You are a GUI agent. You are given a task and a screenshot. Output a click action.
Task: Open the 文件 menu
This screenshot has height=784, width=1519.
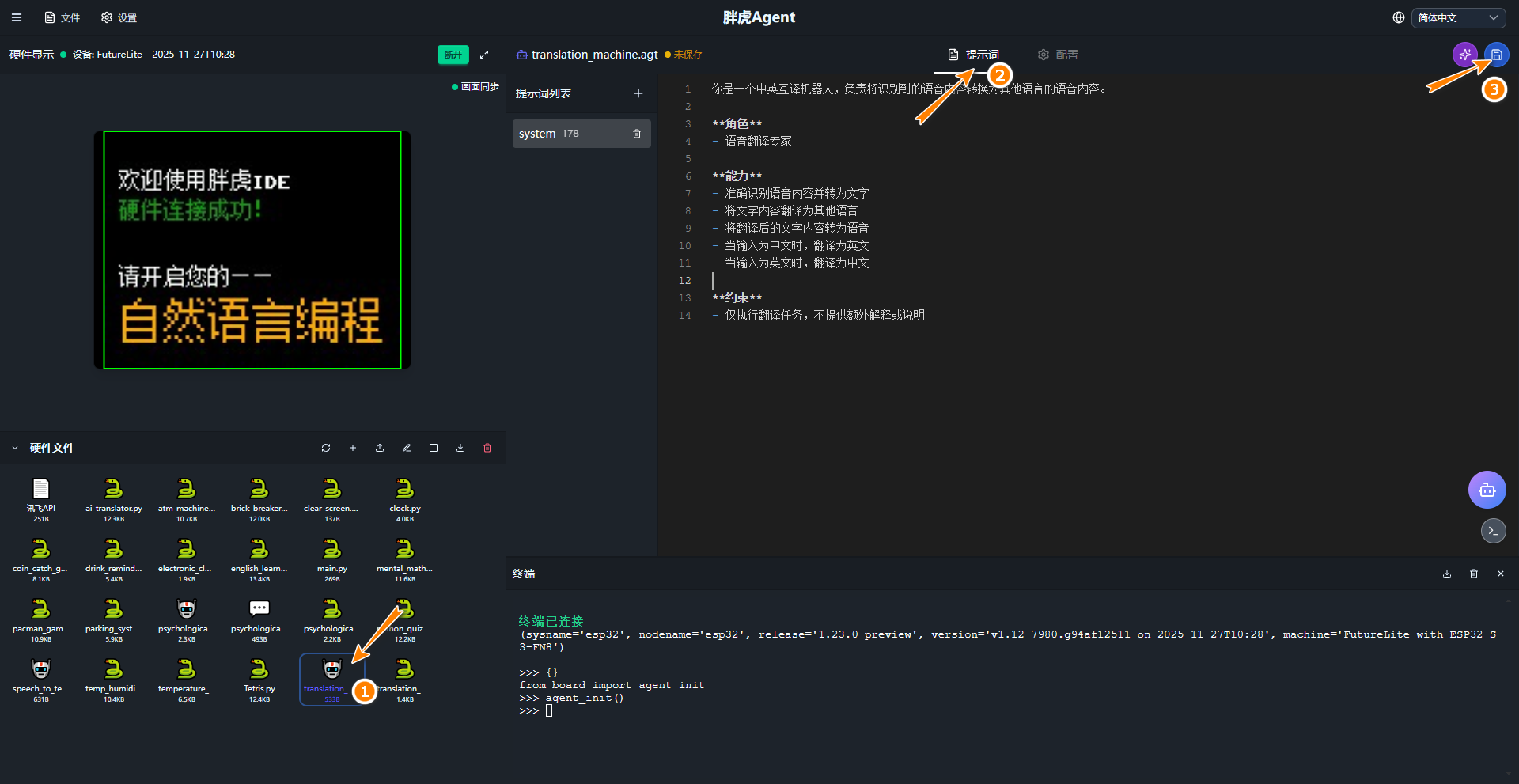63,17
